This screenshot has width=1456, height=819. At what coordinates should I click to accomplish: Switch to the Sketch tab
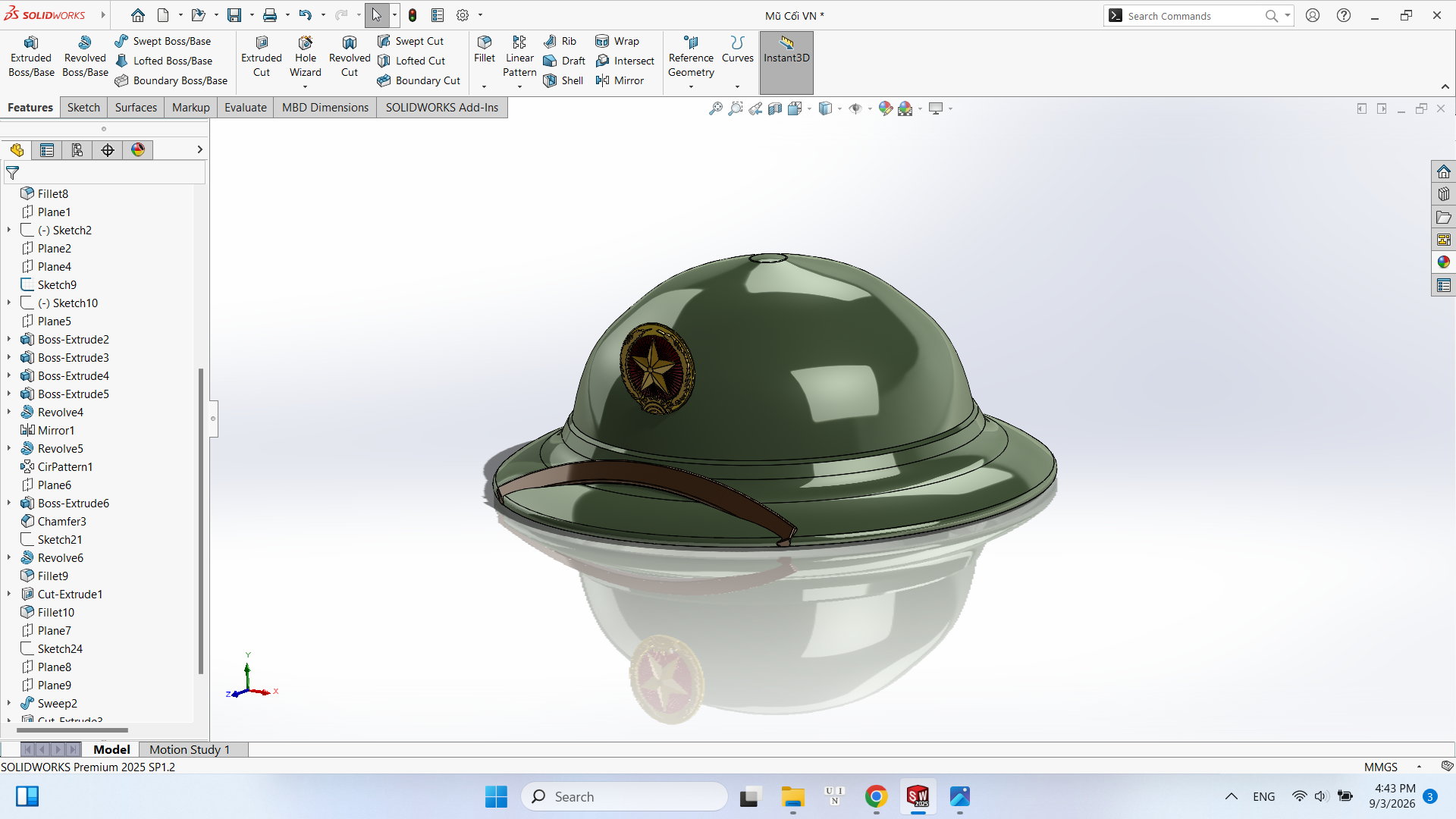[x=83, y=108]
